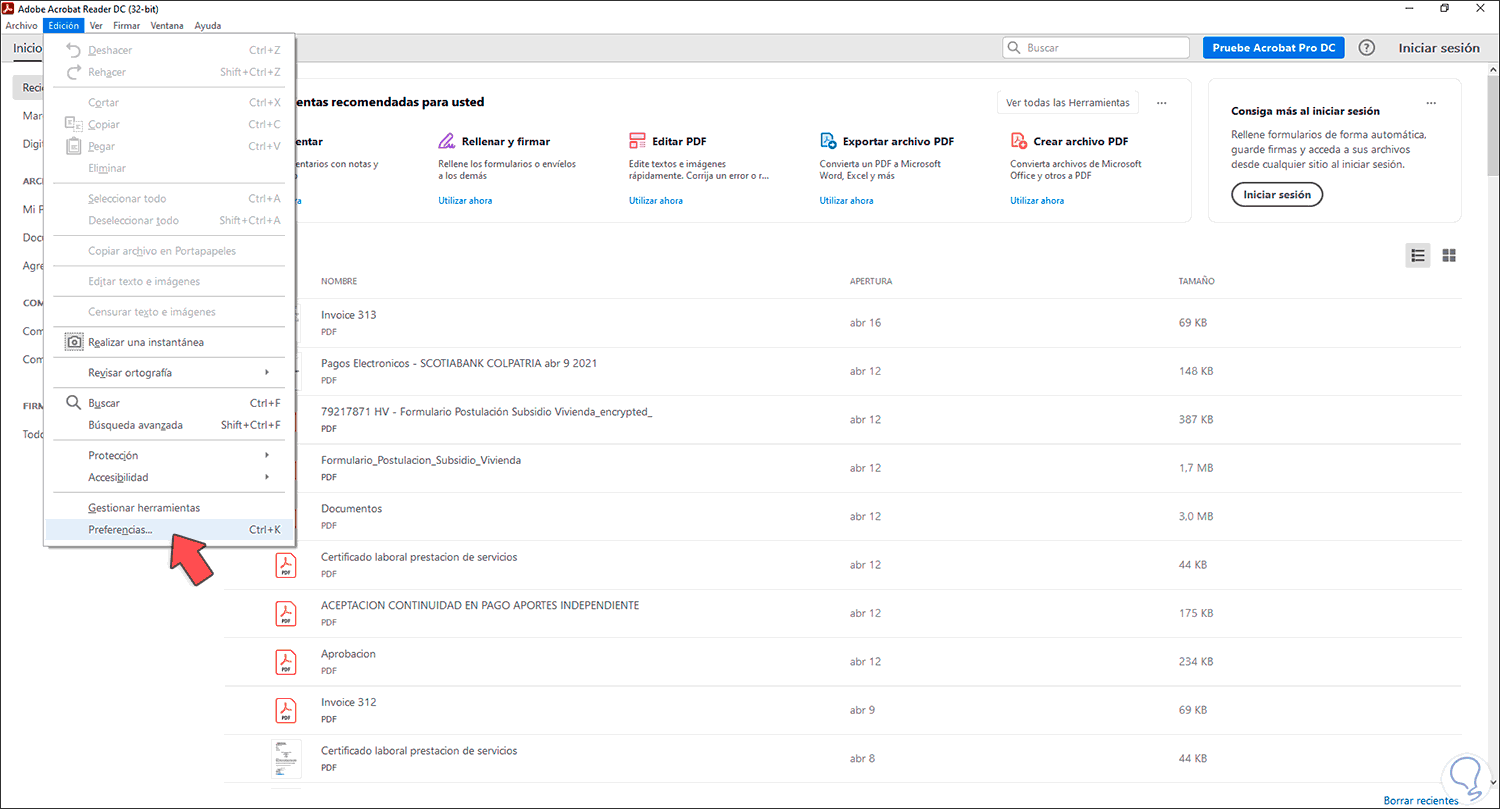
Task: Click PDF icon of Invoice 312
Action: point(286,710)
